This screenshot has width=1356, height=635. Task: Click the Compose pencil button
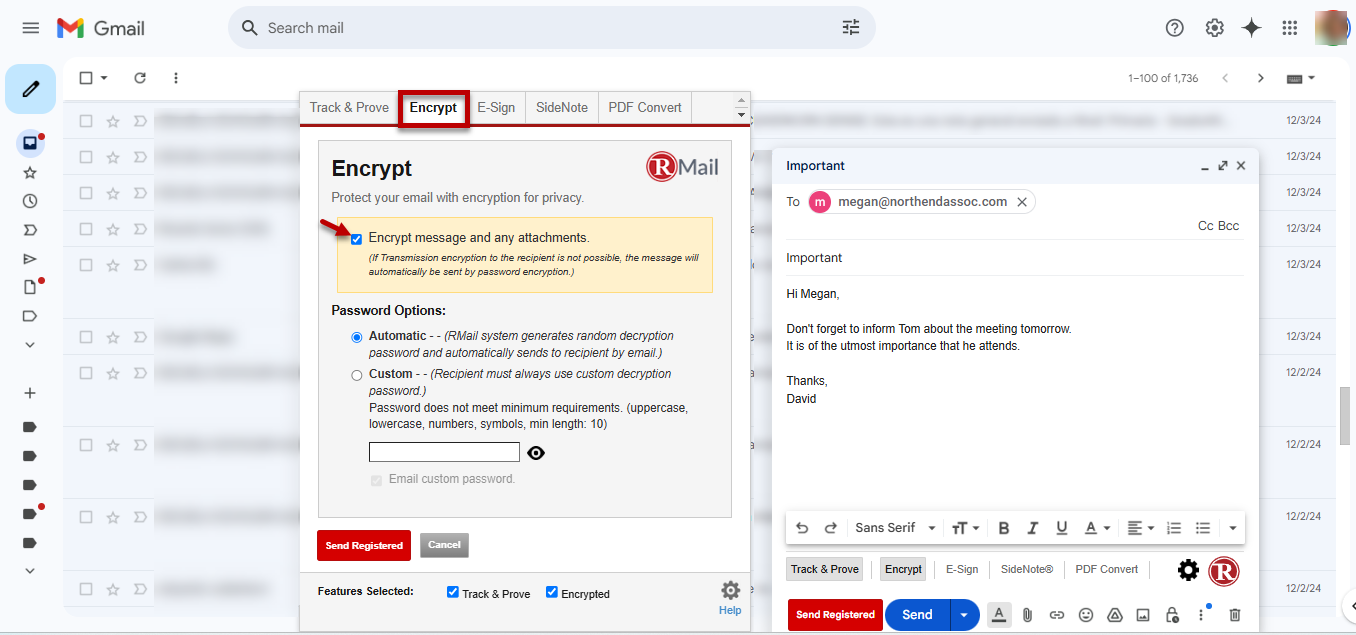[30, 89]
